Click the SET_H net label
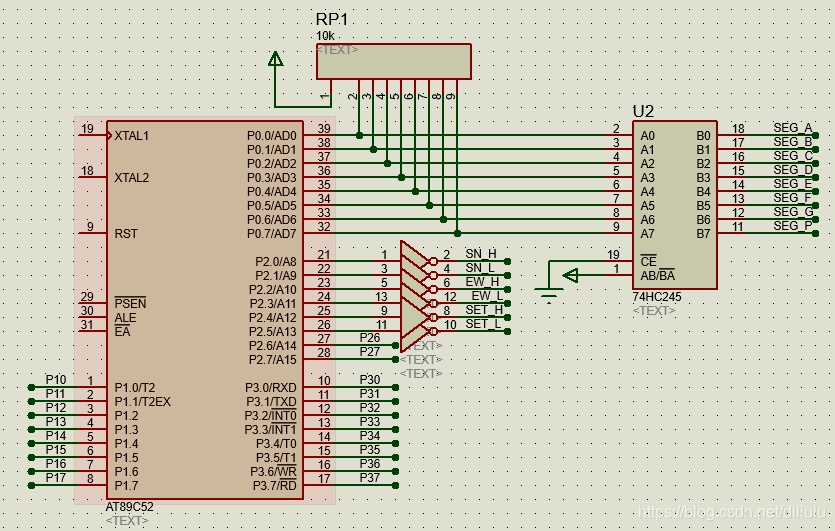Image resolution: width=835 pixels, height=531 pixels. click(484, 310)
